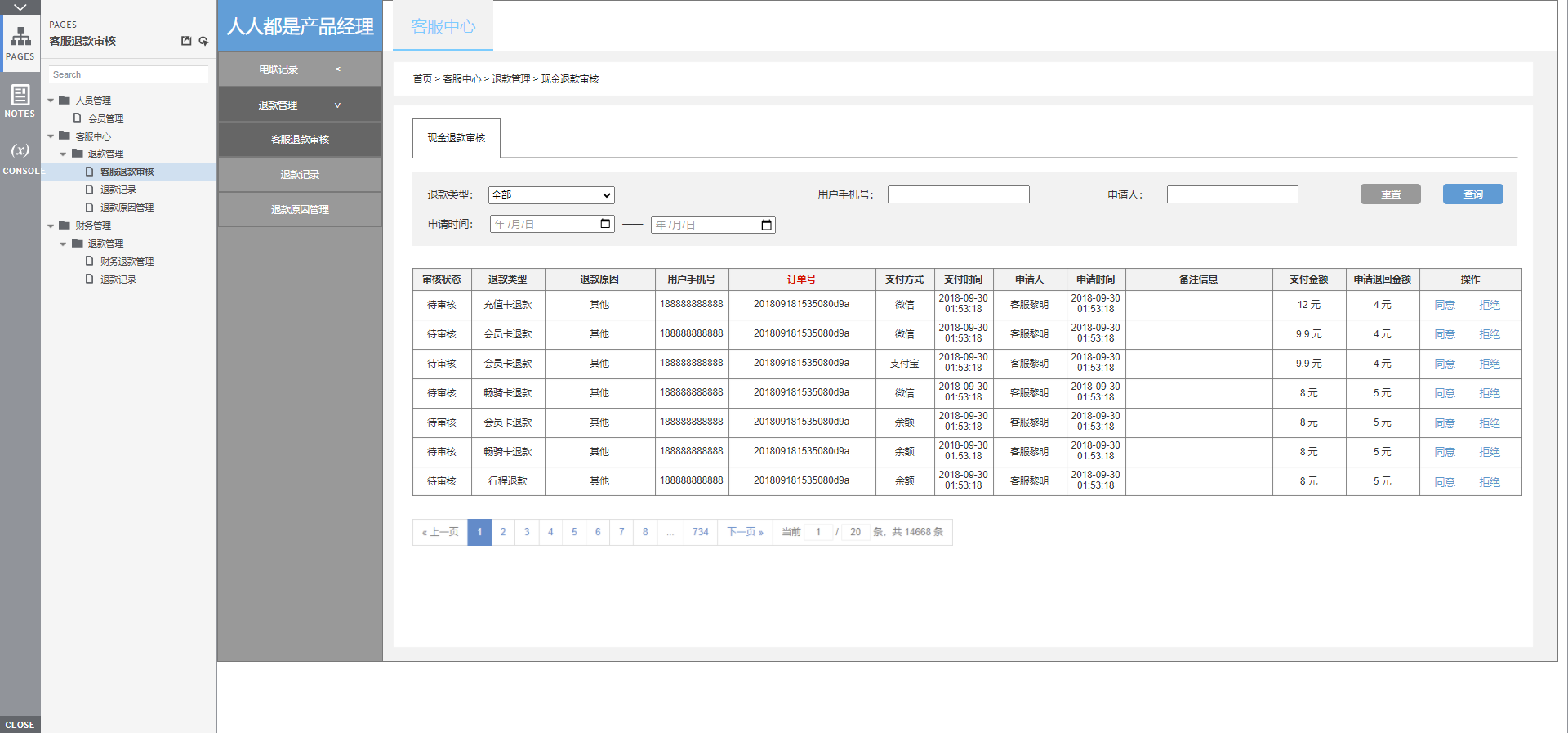Click 拒绝 for the 行程退款 row
Viewport: 1568px width, 733px height.
[x=1489, y=482]
